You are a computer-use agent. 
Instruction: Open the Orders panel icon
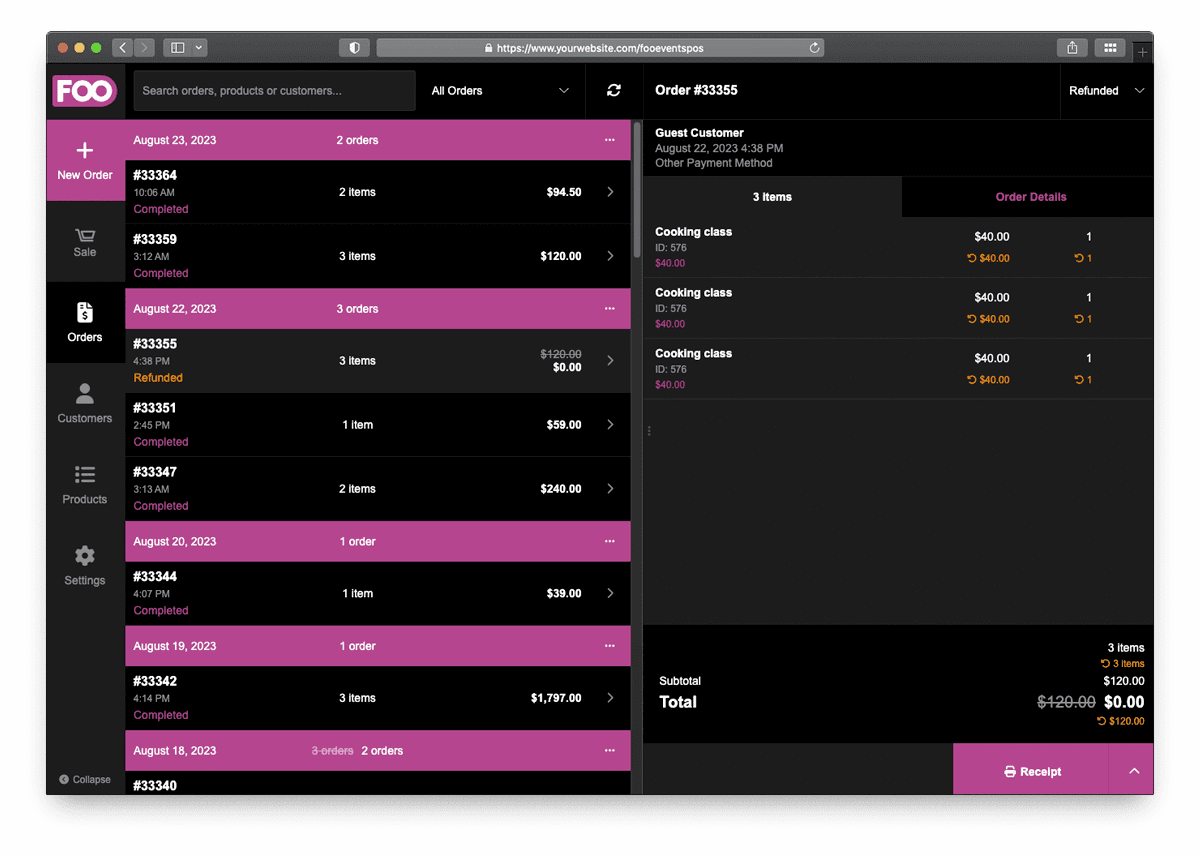pos(85,312)
